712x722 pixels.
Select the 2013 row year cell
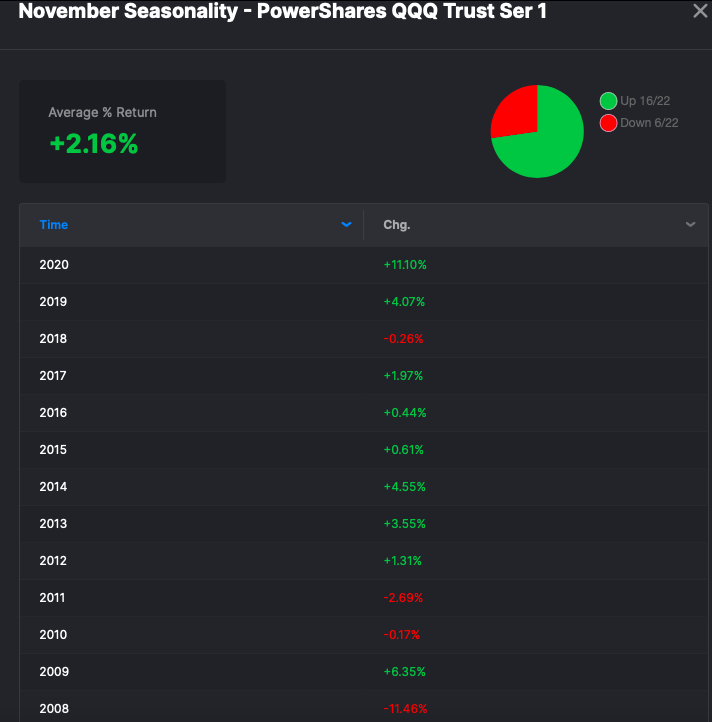pyautogui.click(x=53, y=524)
